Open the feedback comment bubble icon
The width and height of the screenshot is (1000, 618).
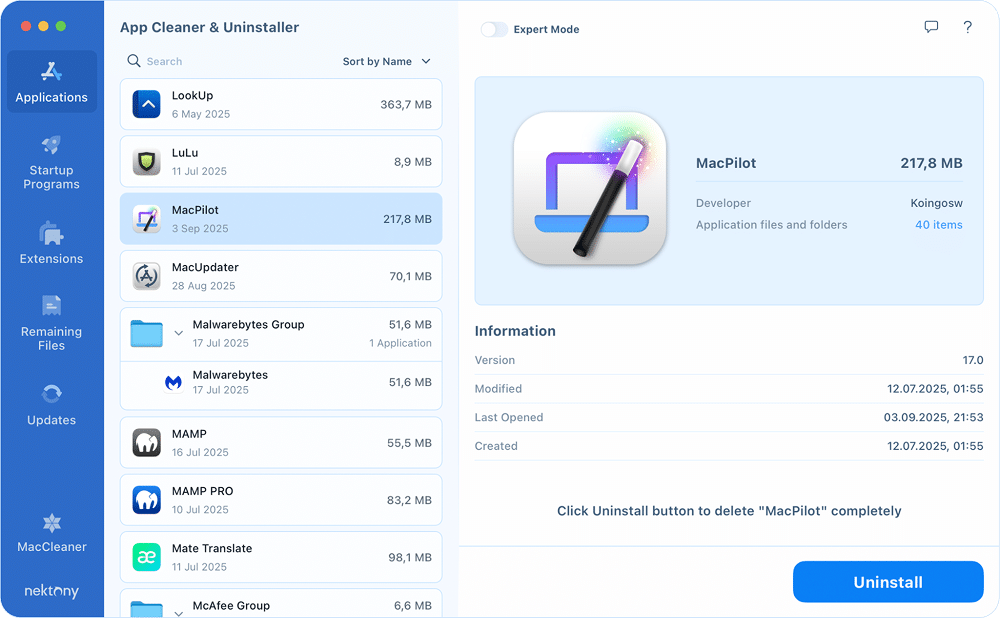[931, 27]
